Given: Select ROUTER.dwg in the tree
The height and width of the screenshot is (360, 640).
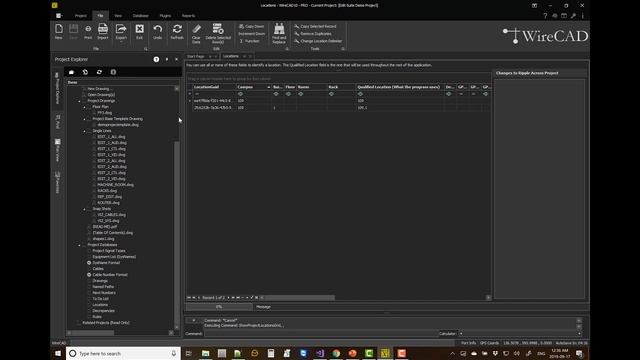Looking at the screenshot, I should point(108,203).
